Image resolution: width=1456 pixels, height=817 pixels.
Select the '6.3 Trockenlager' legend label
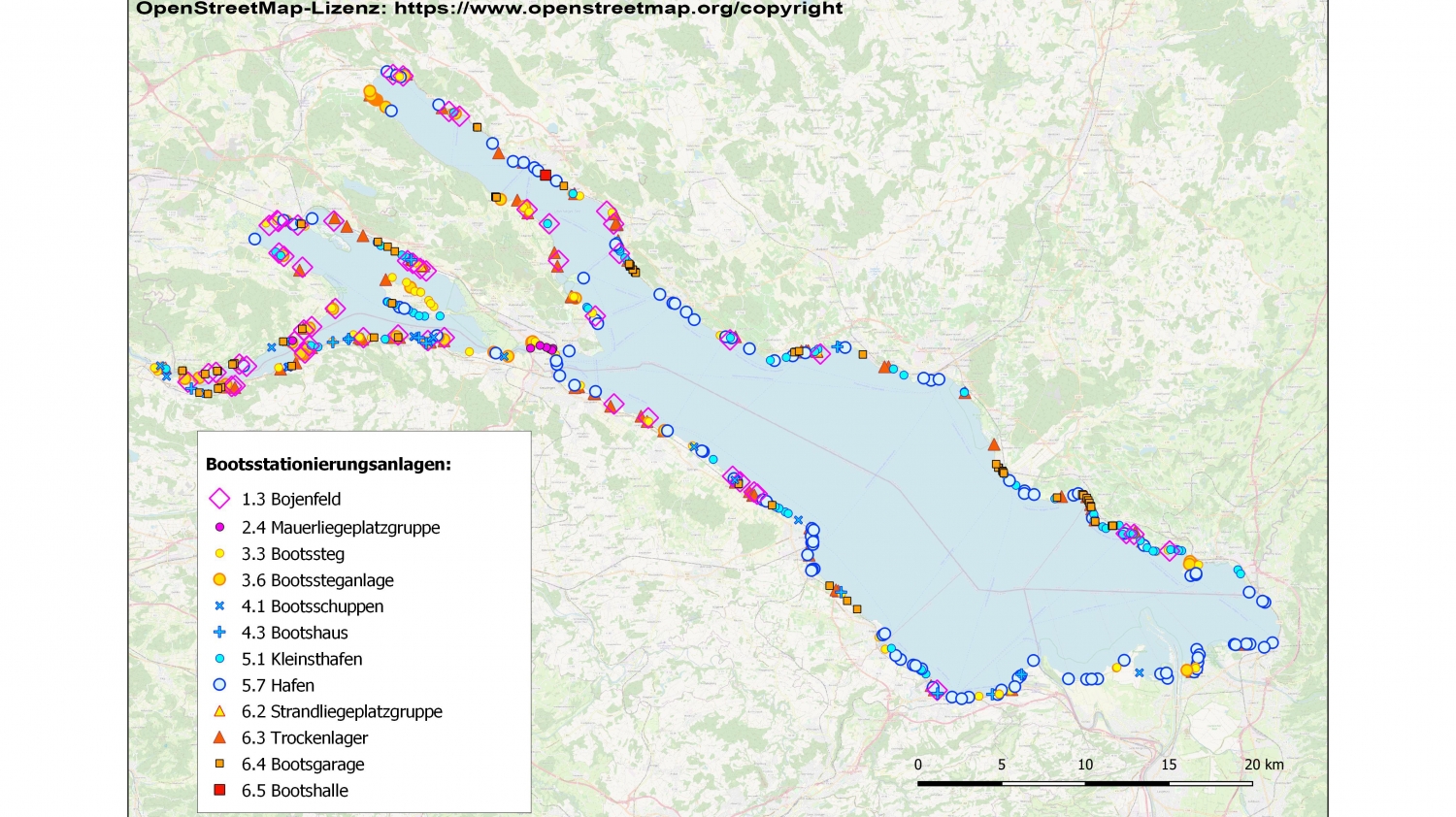coord(305,737)
